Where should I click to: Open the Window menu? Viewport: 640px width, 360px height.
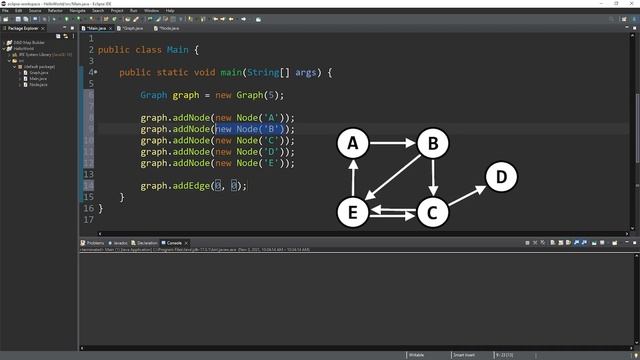pos(151,11)
